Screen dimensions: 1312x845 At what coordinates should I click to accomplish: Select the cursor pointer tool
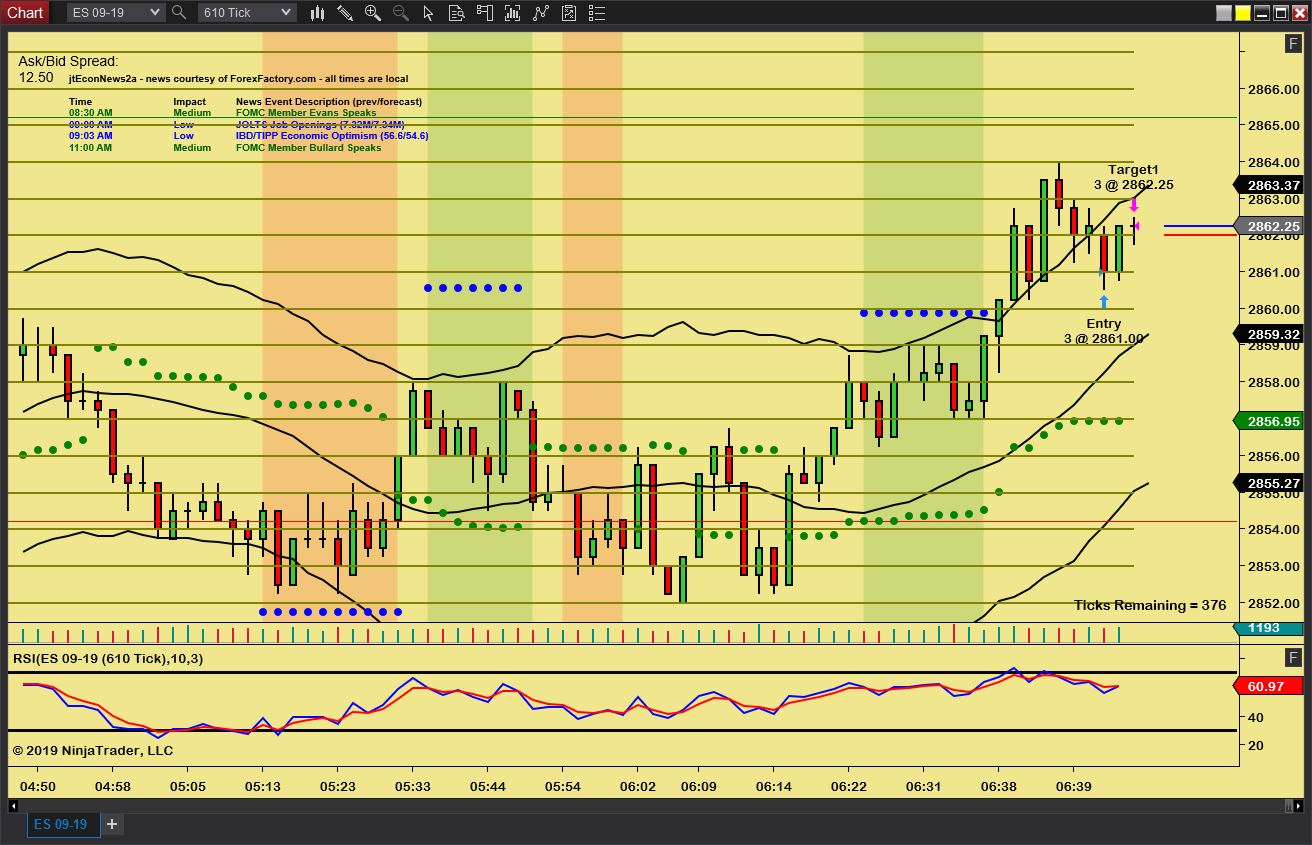tap(429, 13)
